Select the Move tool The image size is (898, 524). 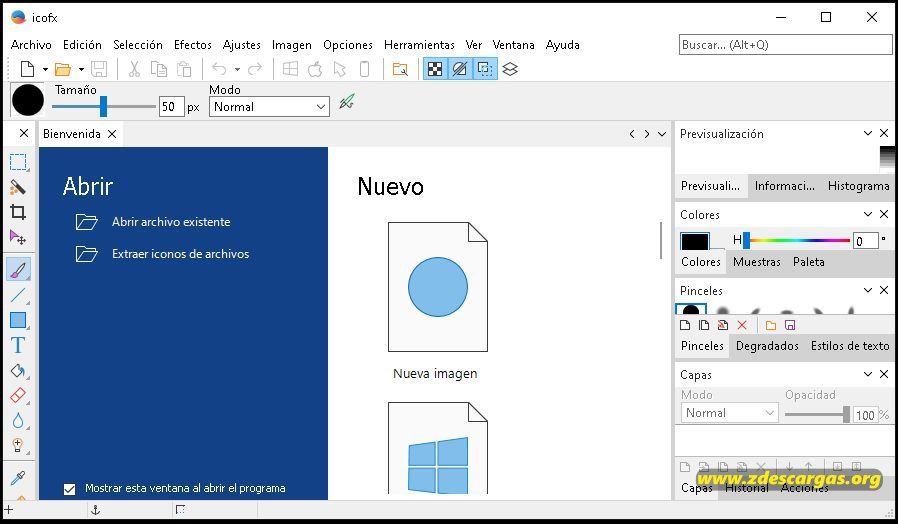pos(18,237)
